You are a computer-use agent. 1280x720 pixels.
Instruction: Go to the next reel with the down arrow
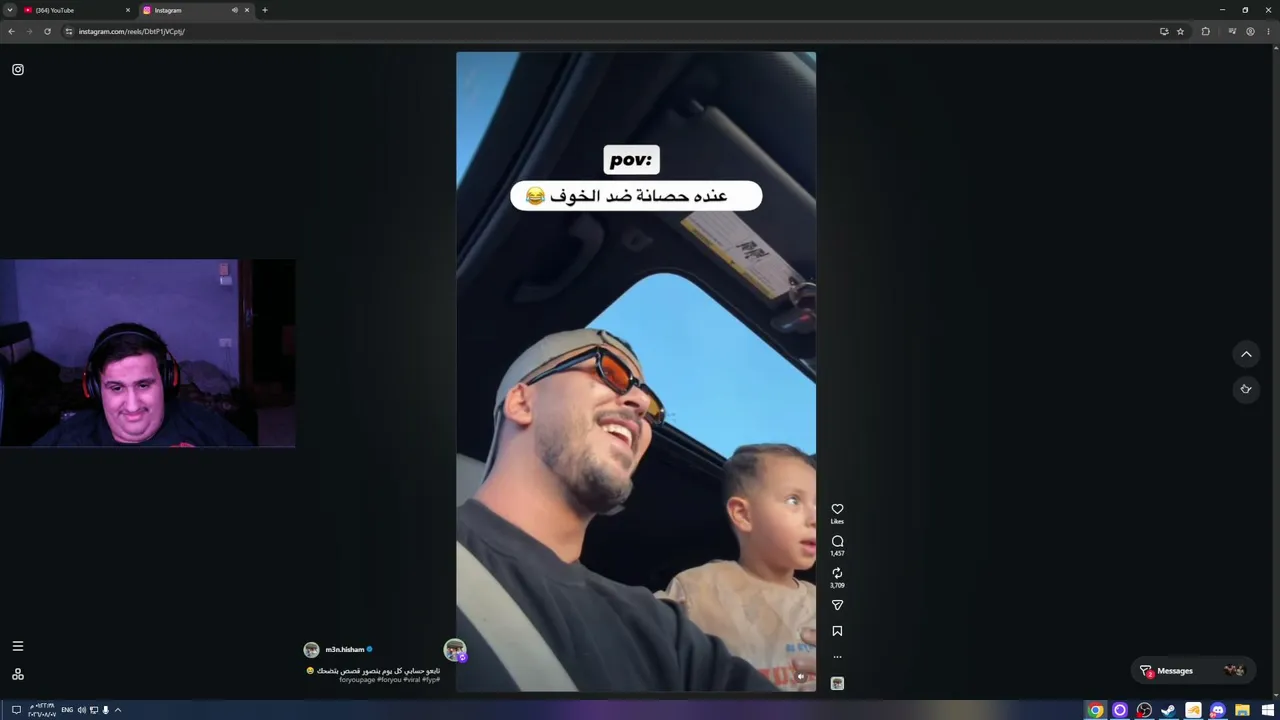click(x=1246, y=389)
